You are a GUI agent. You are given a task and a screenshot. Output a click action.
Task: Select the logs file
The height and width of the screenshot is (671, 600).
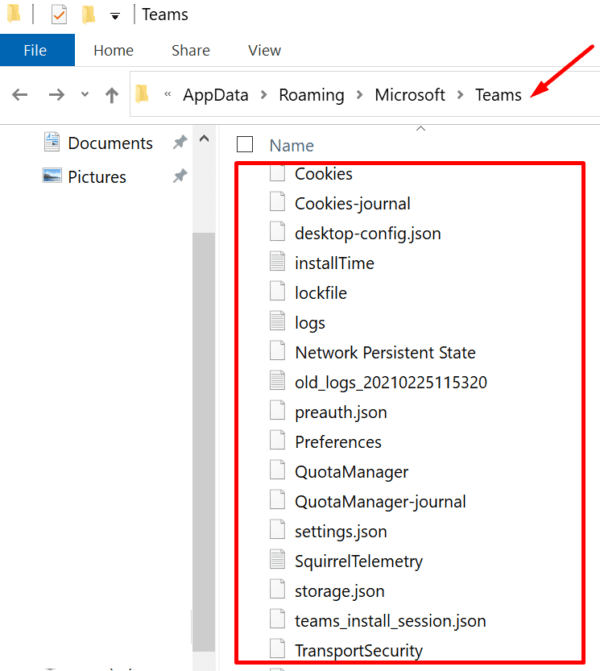tap(310, 323)
